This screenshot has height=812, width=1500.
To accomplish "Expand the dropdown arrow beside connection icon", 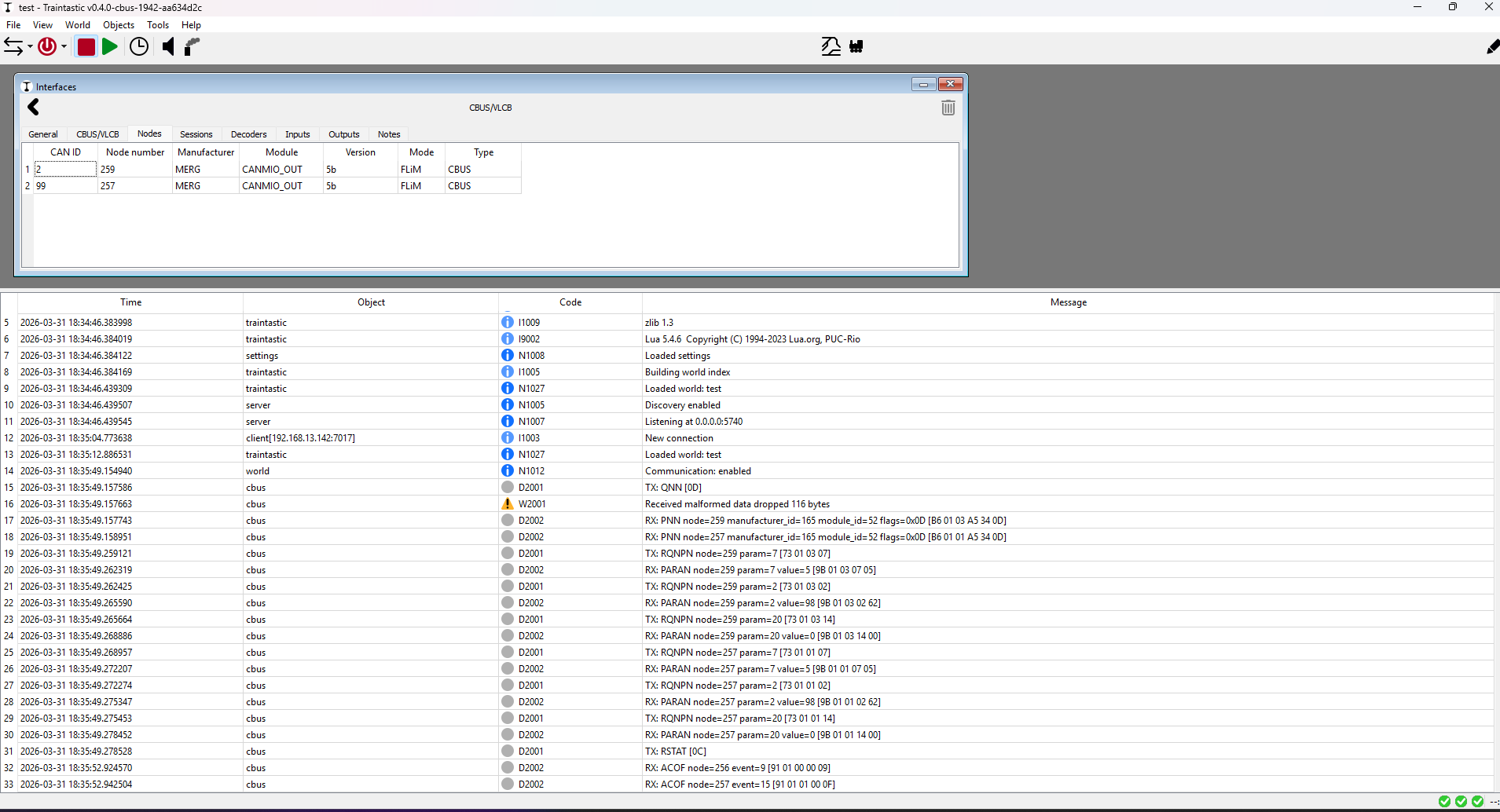I will click(x=30, y=47).
